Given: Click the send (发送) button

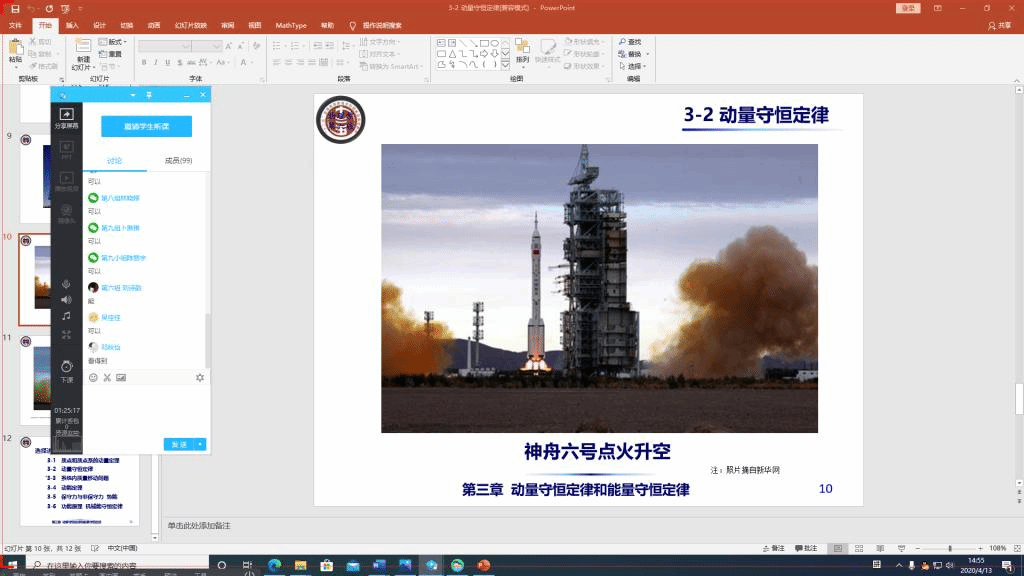Looking at the screenshot, I should [178, 444].
